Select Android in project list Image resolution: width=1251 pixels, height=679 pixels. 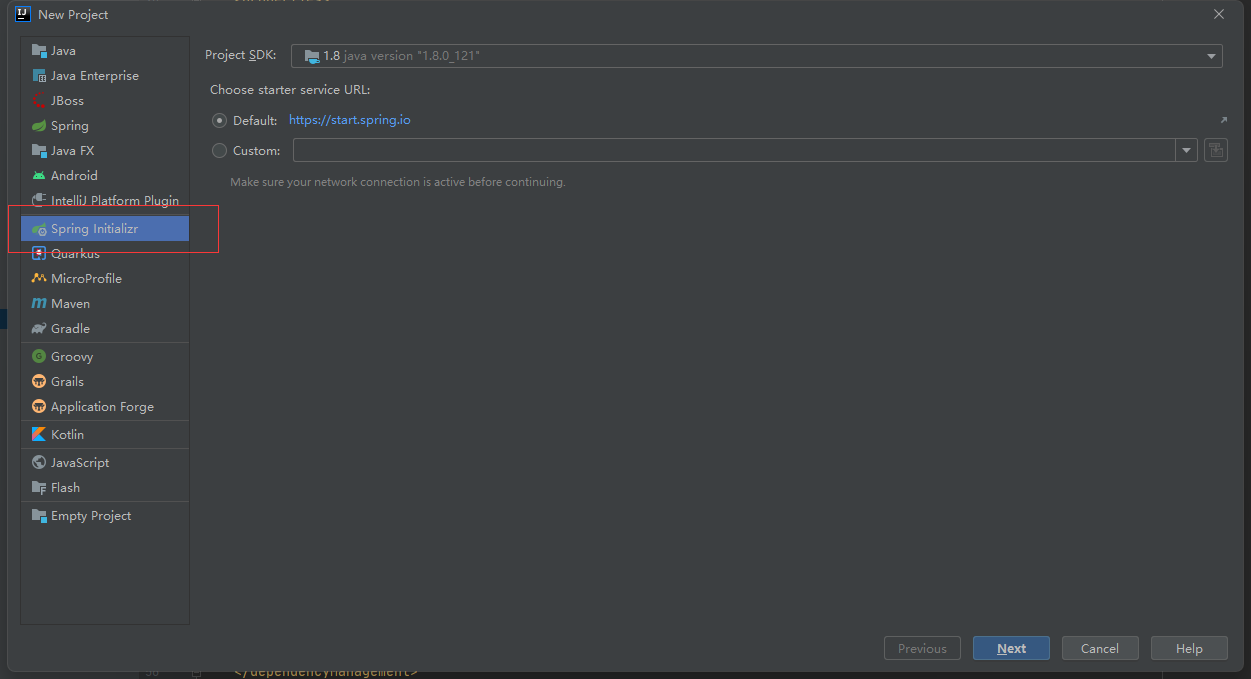[x=105, y=175]
